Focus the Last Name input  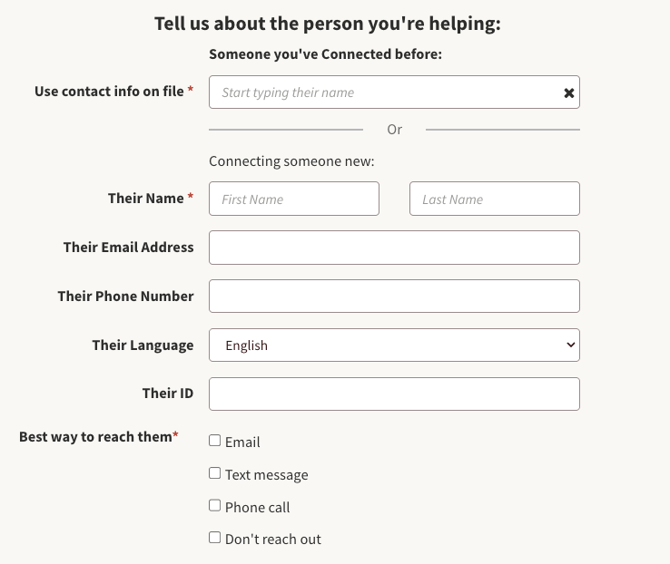point(494,199)
